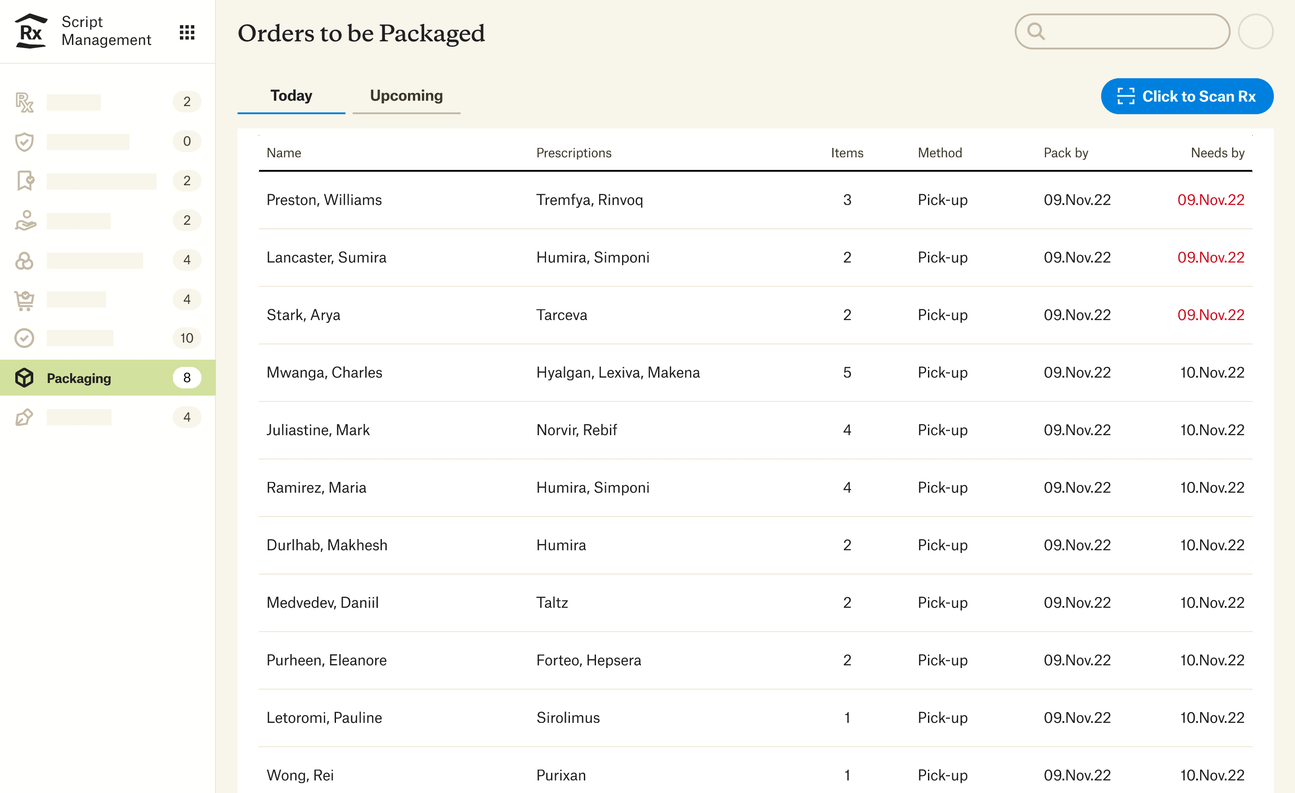Click the Tremfya, Rinvoq prescriptions cell
This screenshot has width=1295, height=793.
[590, 200]
